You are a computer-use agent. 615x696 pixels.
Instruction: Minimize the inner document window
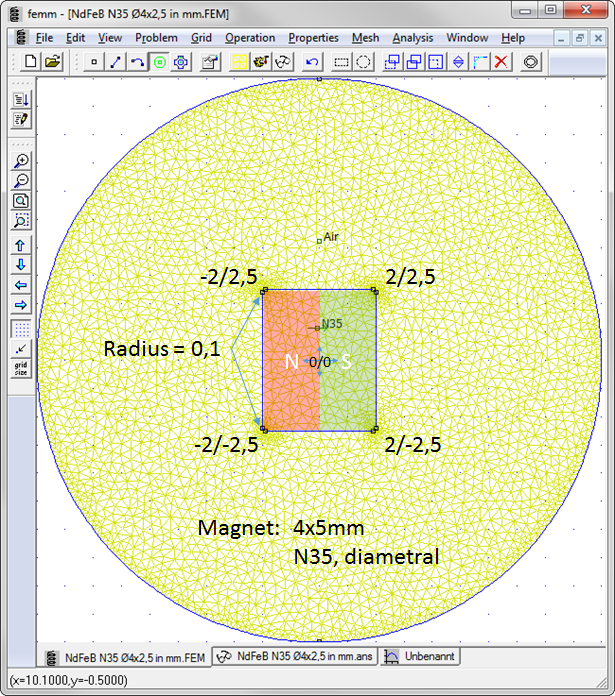point(561,38)
